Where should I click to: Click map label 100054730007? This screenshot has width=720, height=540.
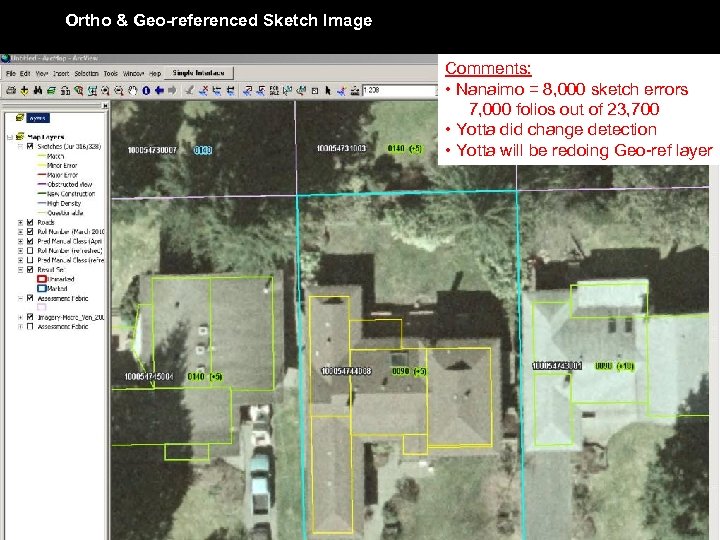[152, 150]
